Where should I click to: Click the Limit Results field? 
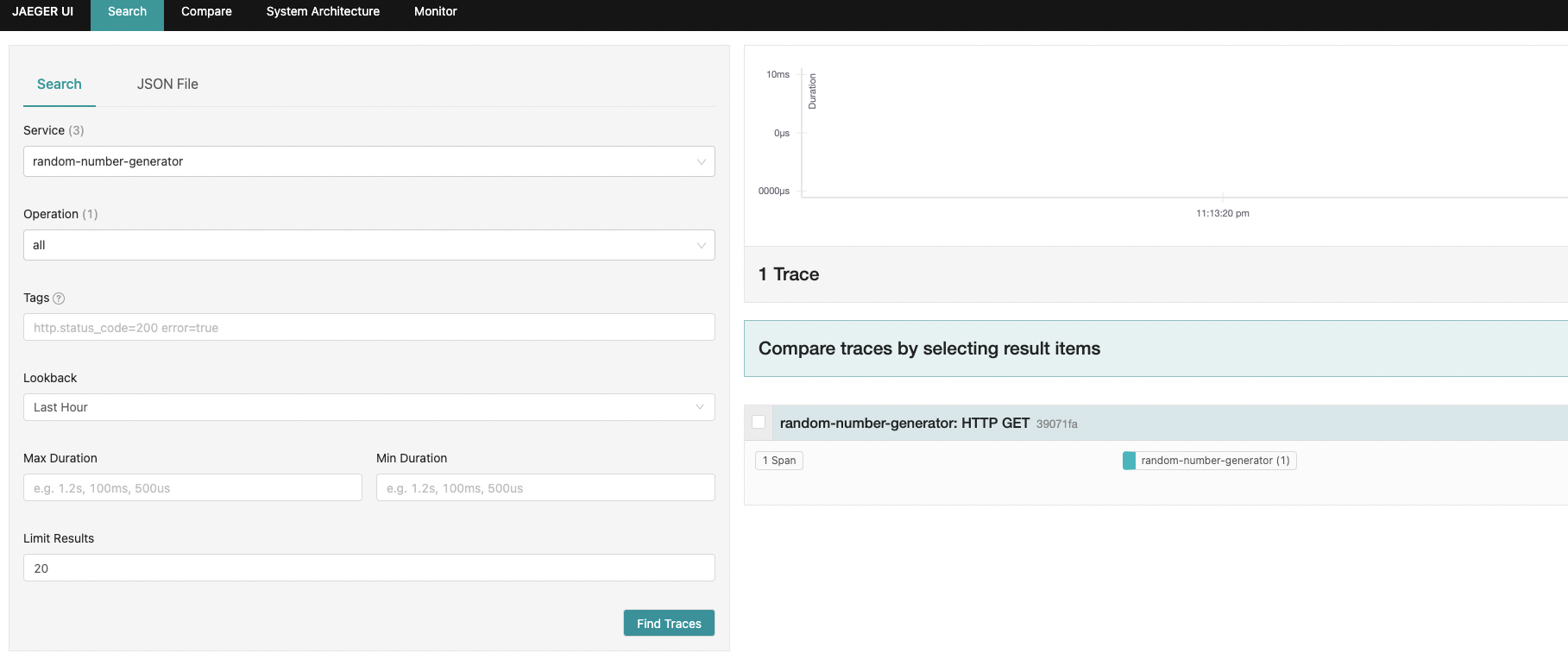point(368,568)
